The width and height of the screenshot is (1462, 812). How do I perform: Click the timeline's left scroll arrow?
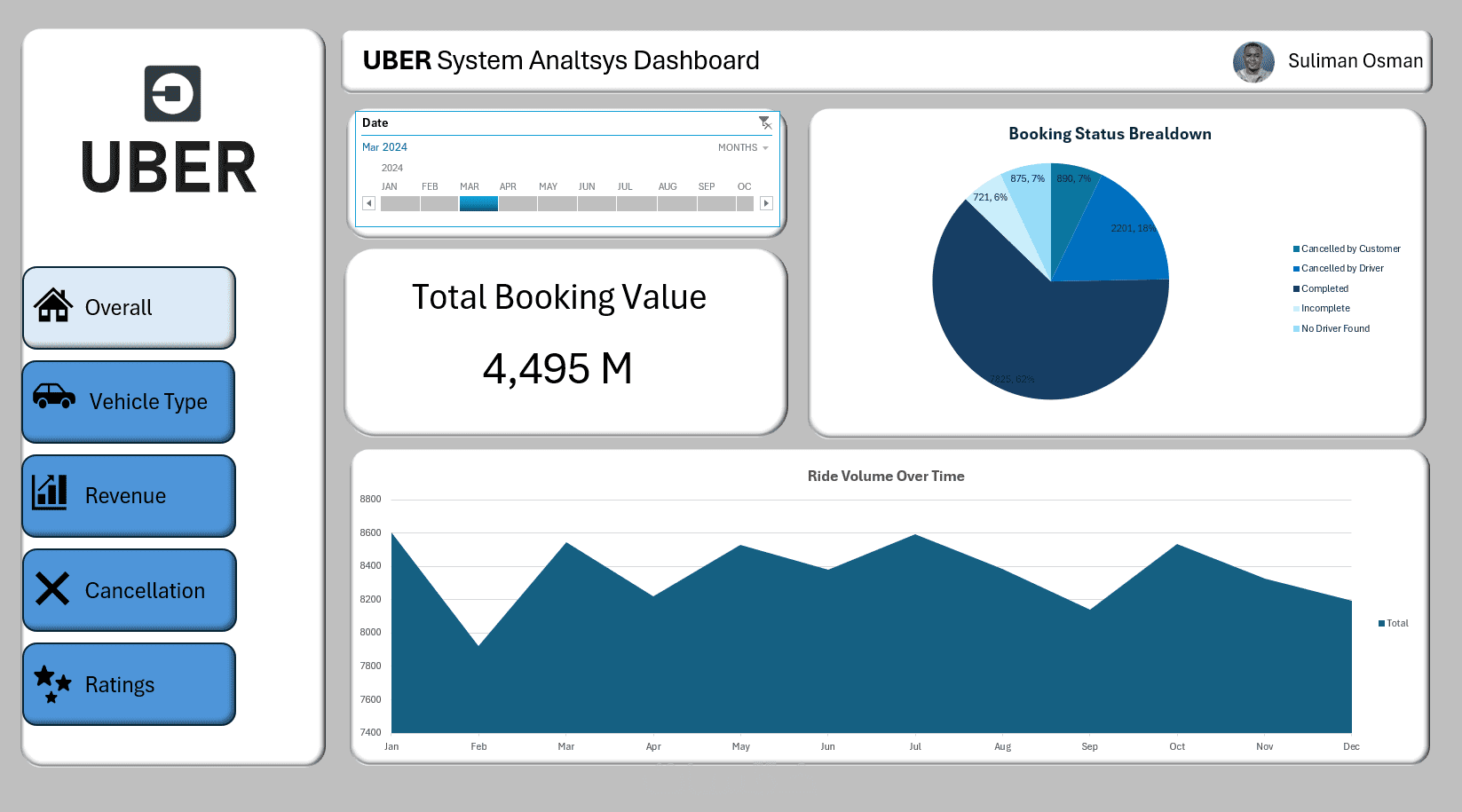(x=369, y=203)
